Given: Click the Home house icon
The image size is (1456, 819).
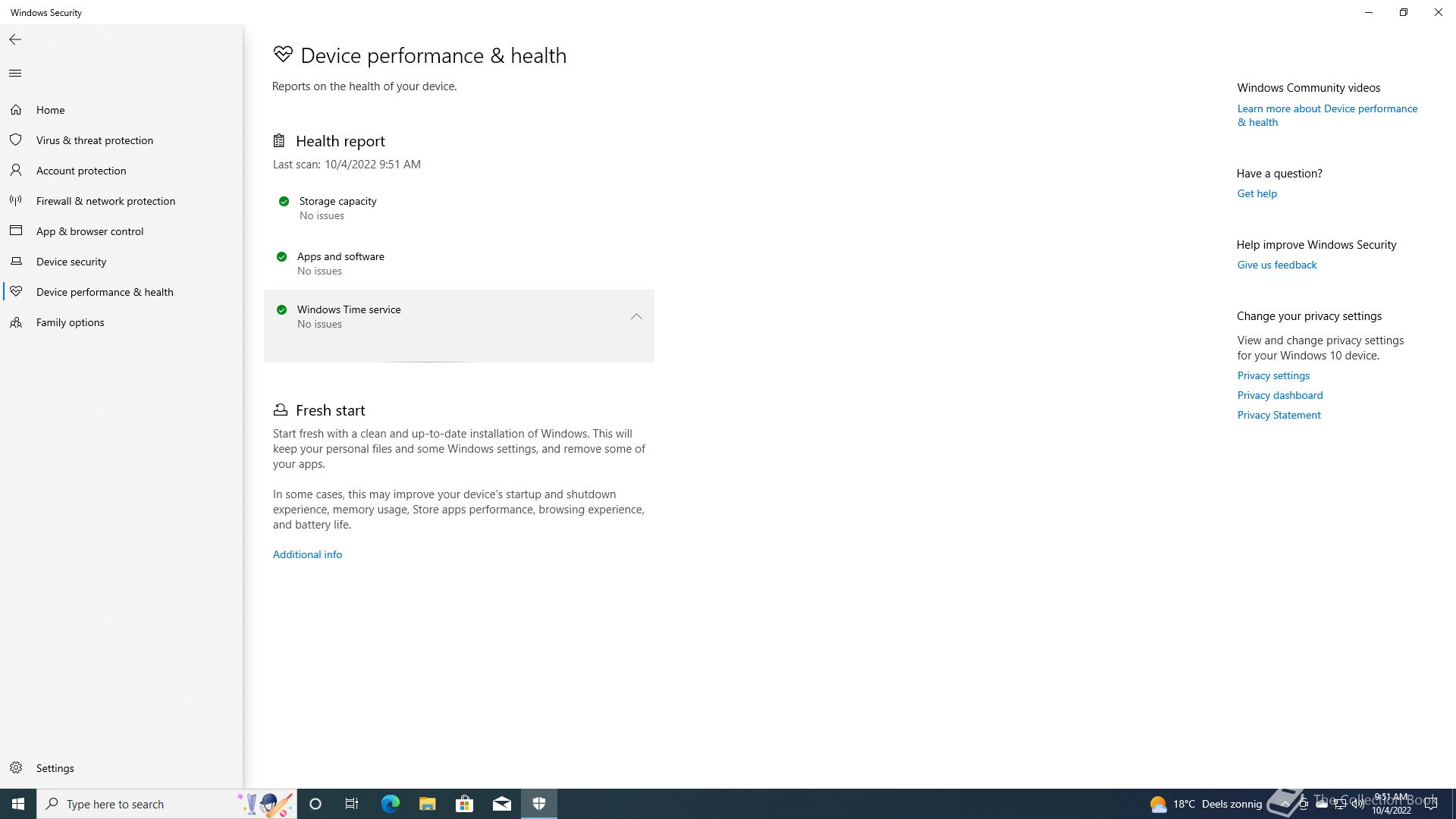Looking at the screenshot, I should point(16,110).
